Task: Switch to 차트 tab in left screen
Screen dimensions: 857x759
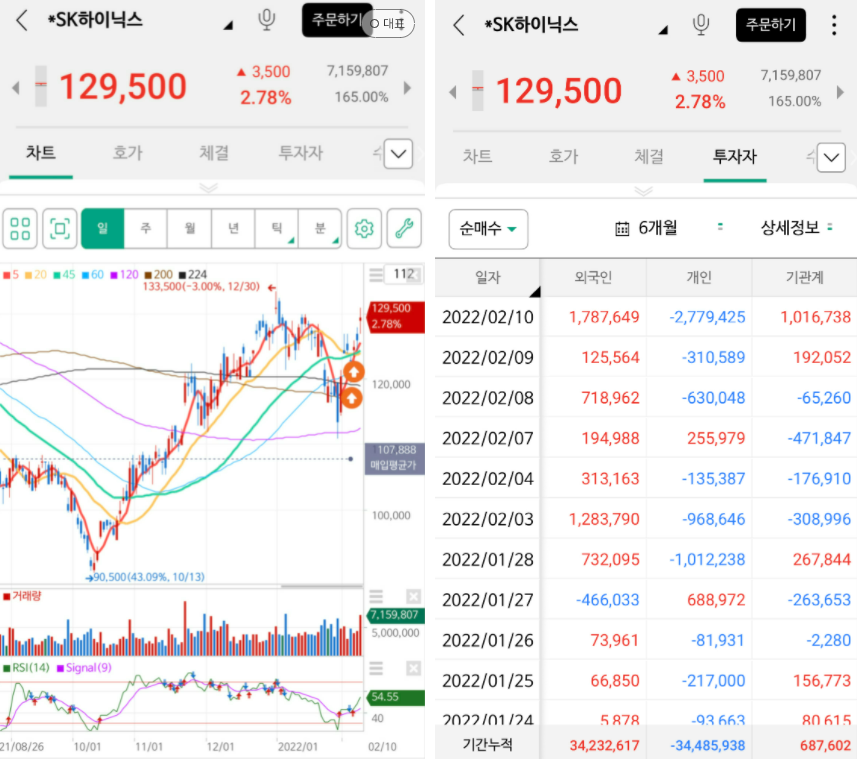Action: [x=40, y=153]
